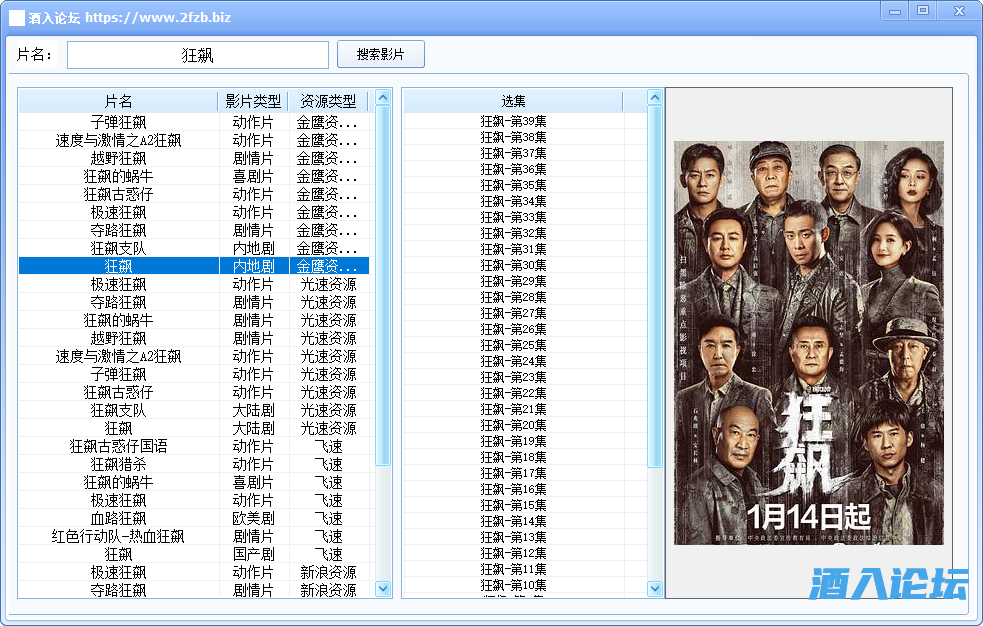Select 血路狂飙 欧美剧 row
This screenshot has height=626, width=983.
coord(118,518)
